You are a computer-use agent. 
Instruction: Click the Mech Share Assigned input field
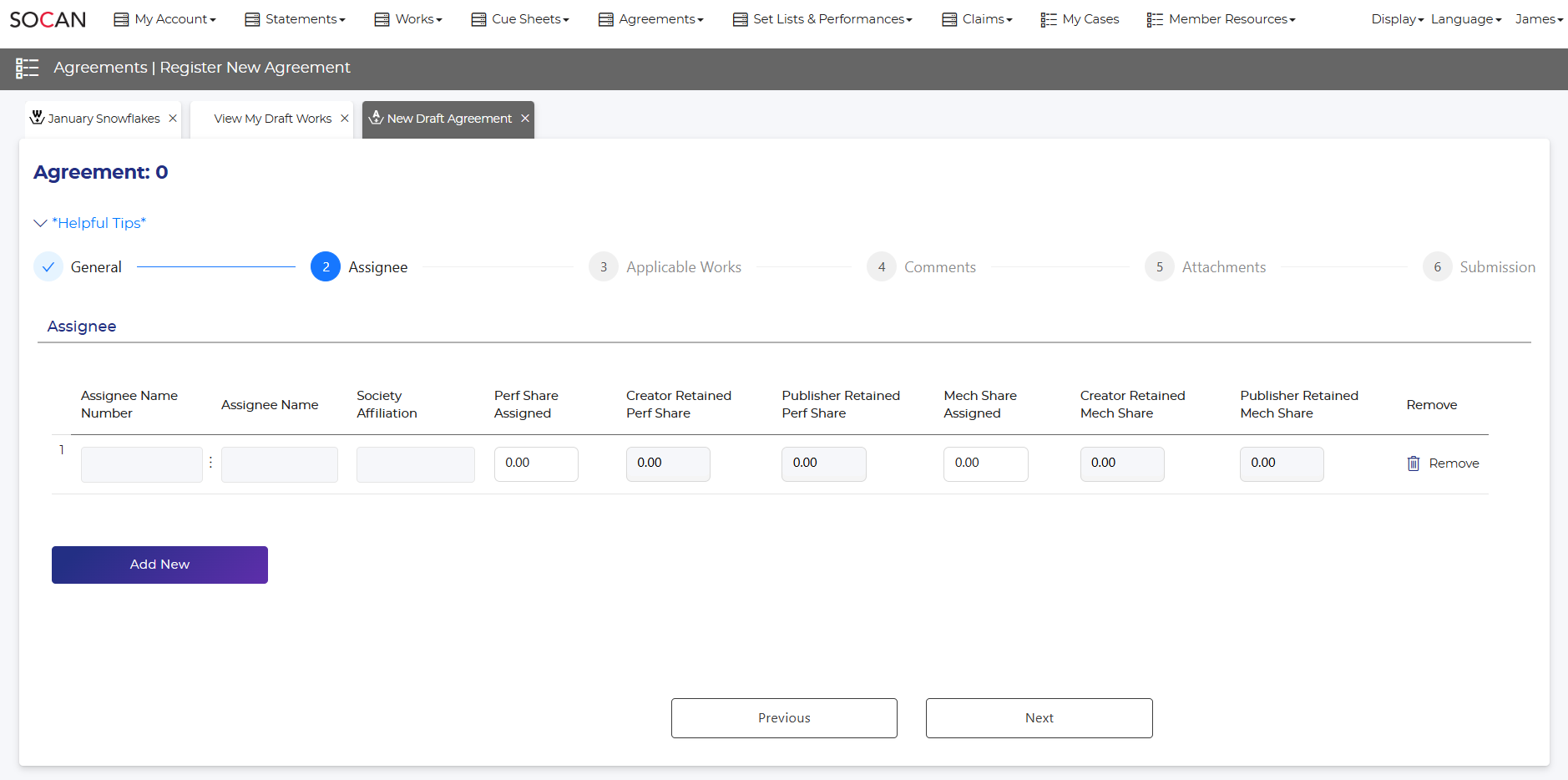click(x=985, y=463)
